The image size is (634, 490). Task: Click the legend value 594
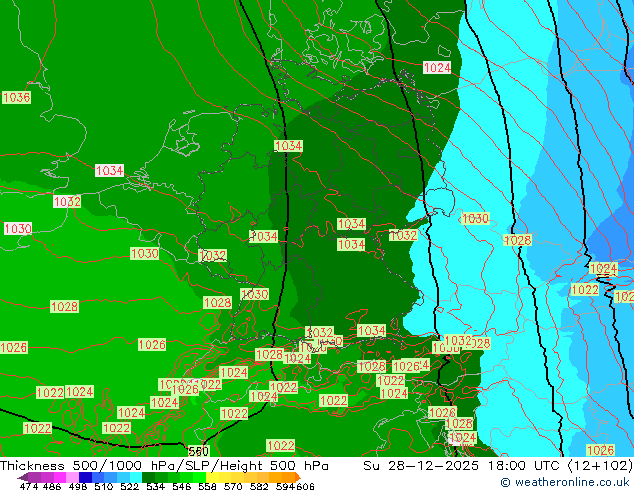tap(285, 486)
